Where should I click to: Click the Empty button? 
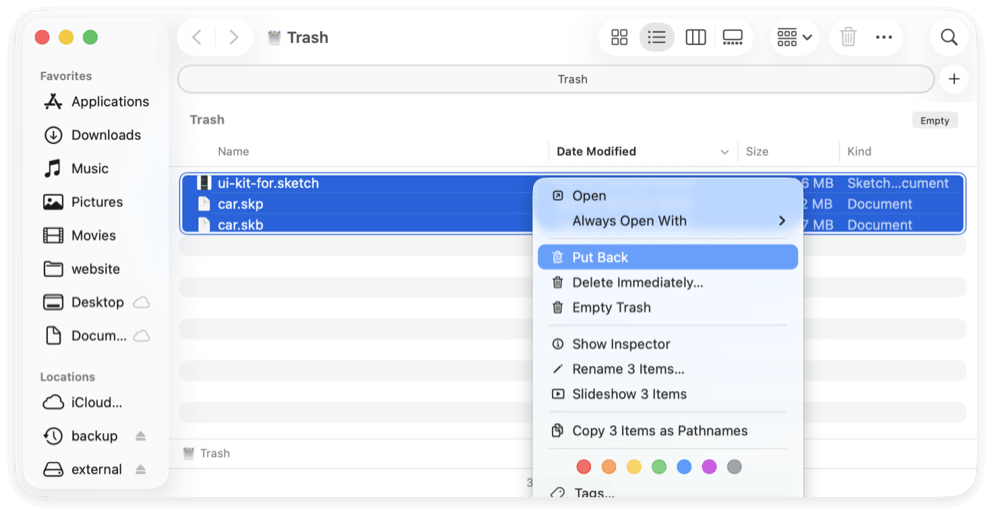pyautogui.click(x=934, y=120)
